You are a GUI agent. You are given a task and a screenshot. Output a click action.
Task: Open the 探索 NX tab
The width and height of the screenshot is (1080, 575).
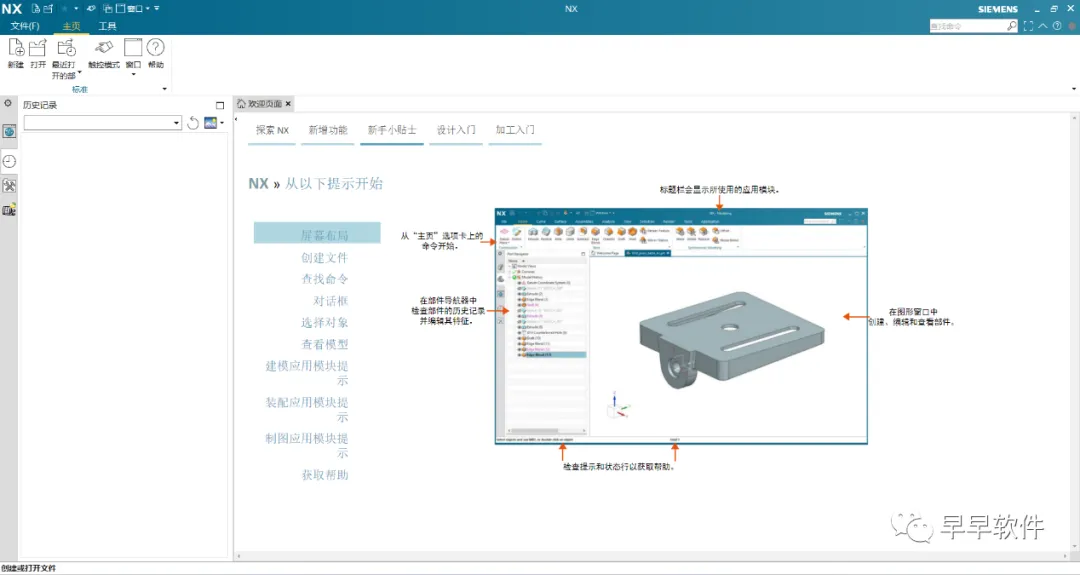coord(272,130)
